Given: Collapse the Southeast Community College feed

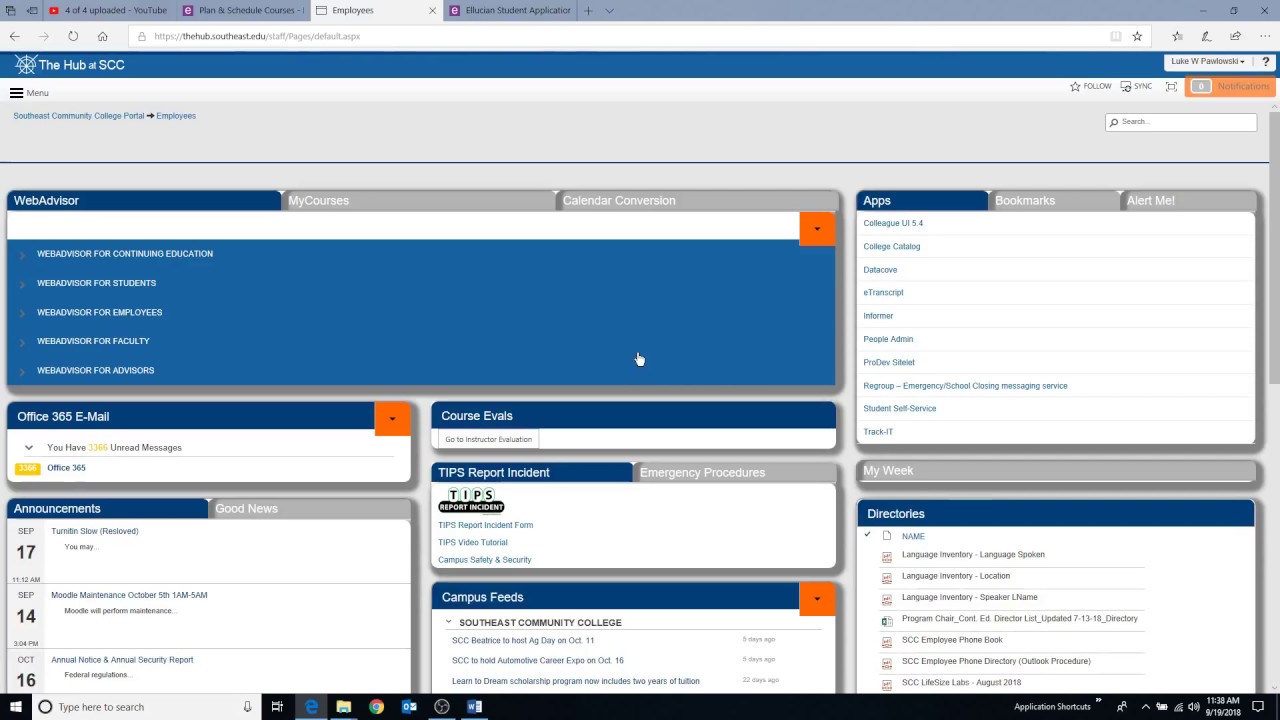Looking at the screenshot, I should [449, 622].
